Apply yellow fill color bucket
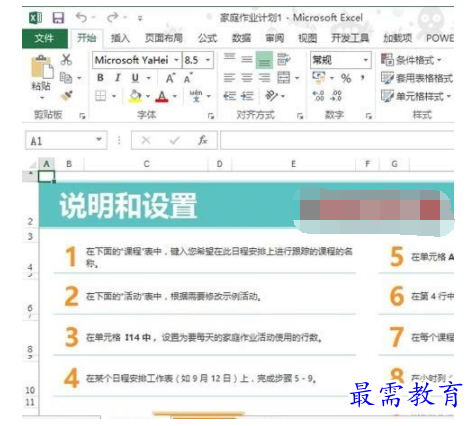471x426 pixels. [135, 96]
